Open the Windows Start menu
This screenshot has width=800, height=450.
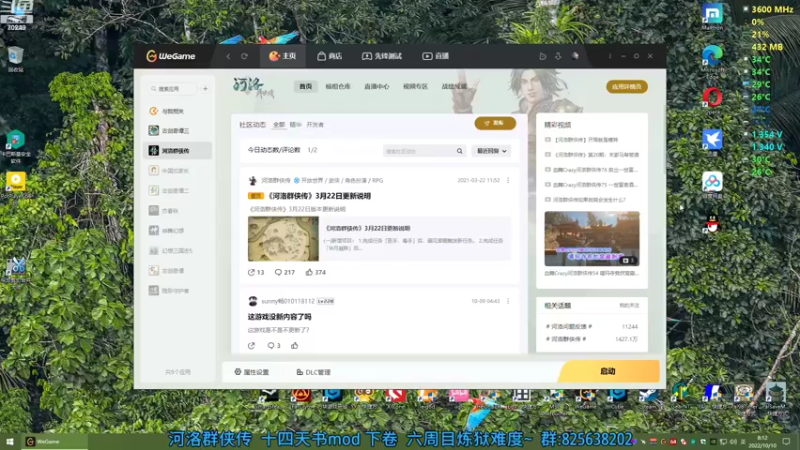click(x=10, y=441)
